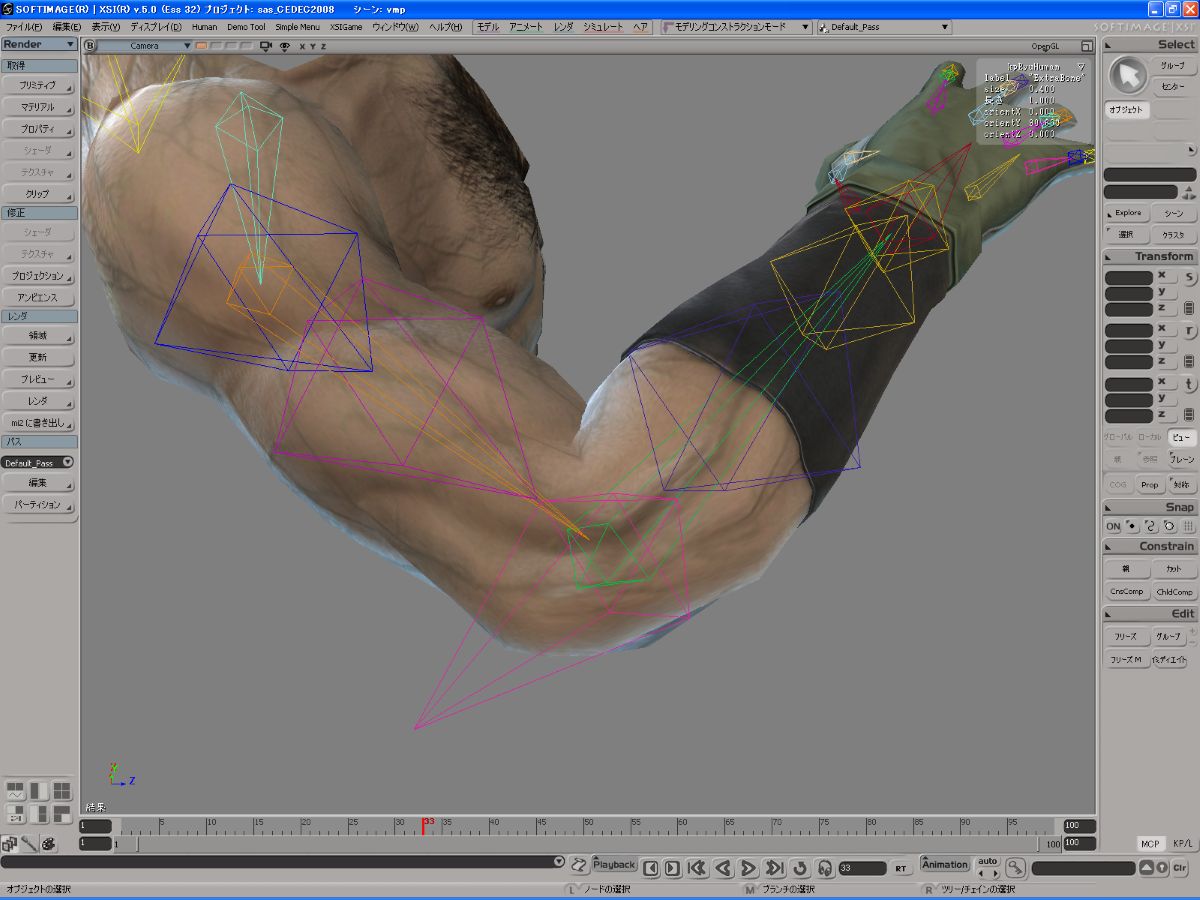Open the Demo Tool menu
This screenshot has width=1200, height=900.
[246, 27]
